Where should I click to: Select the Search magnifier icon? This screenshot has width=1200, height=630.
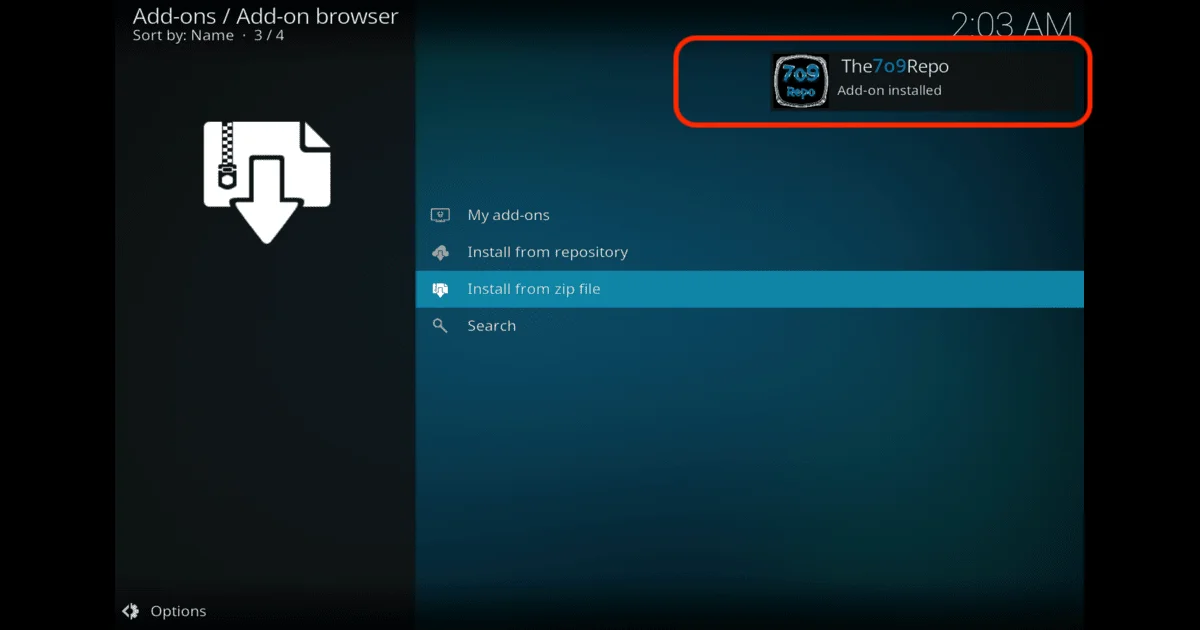pyautogui.click(x=440, y=325)
